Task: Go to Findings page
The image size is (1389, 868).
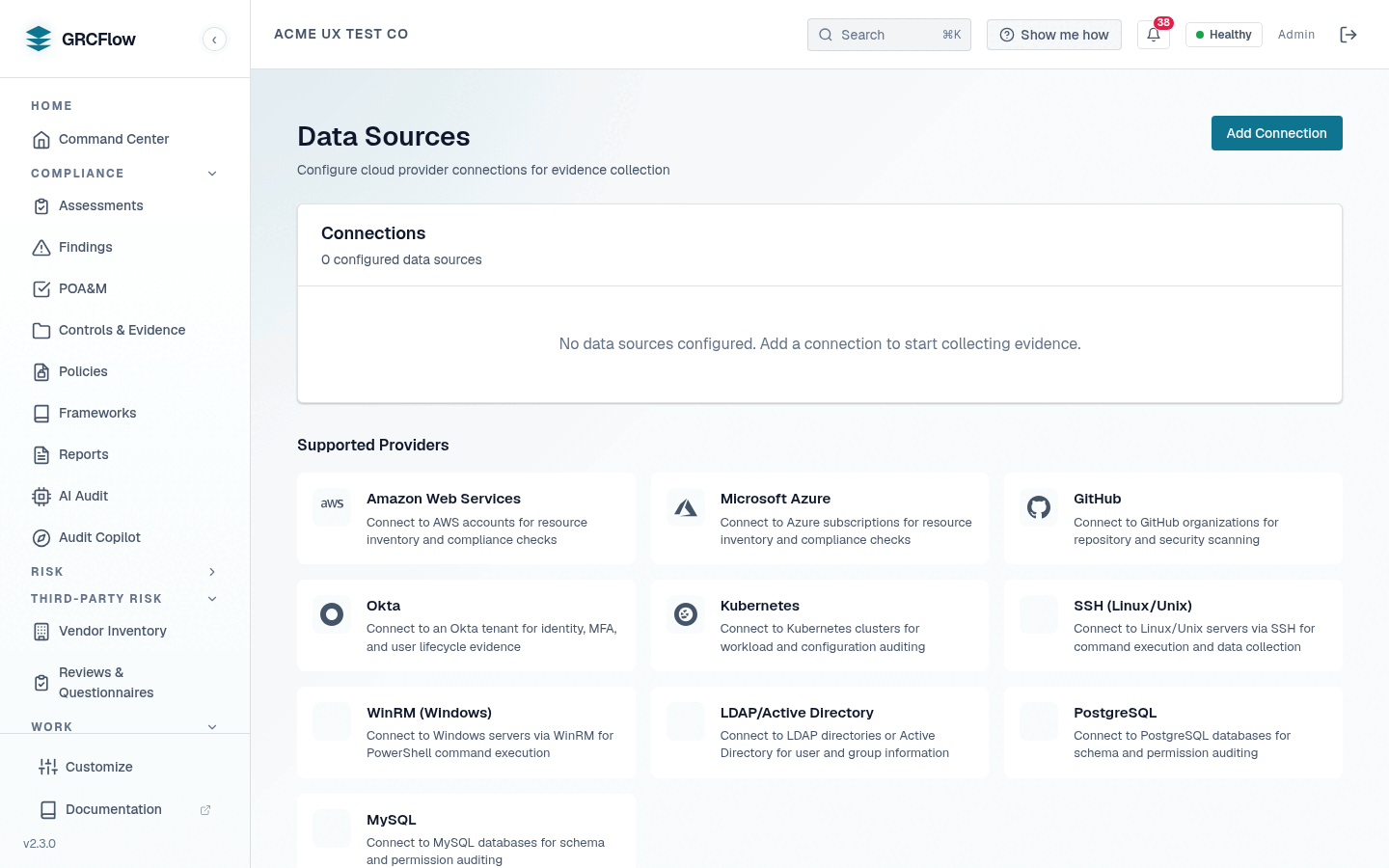Action: (x=125, y=248)
